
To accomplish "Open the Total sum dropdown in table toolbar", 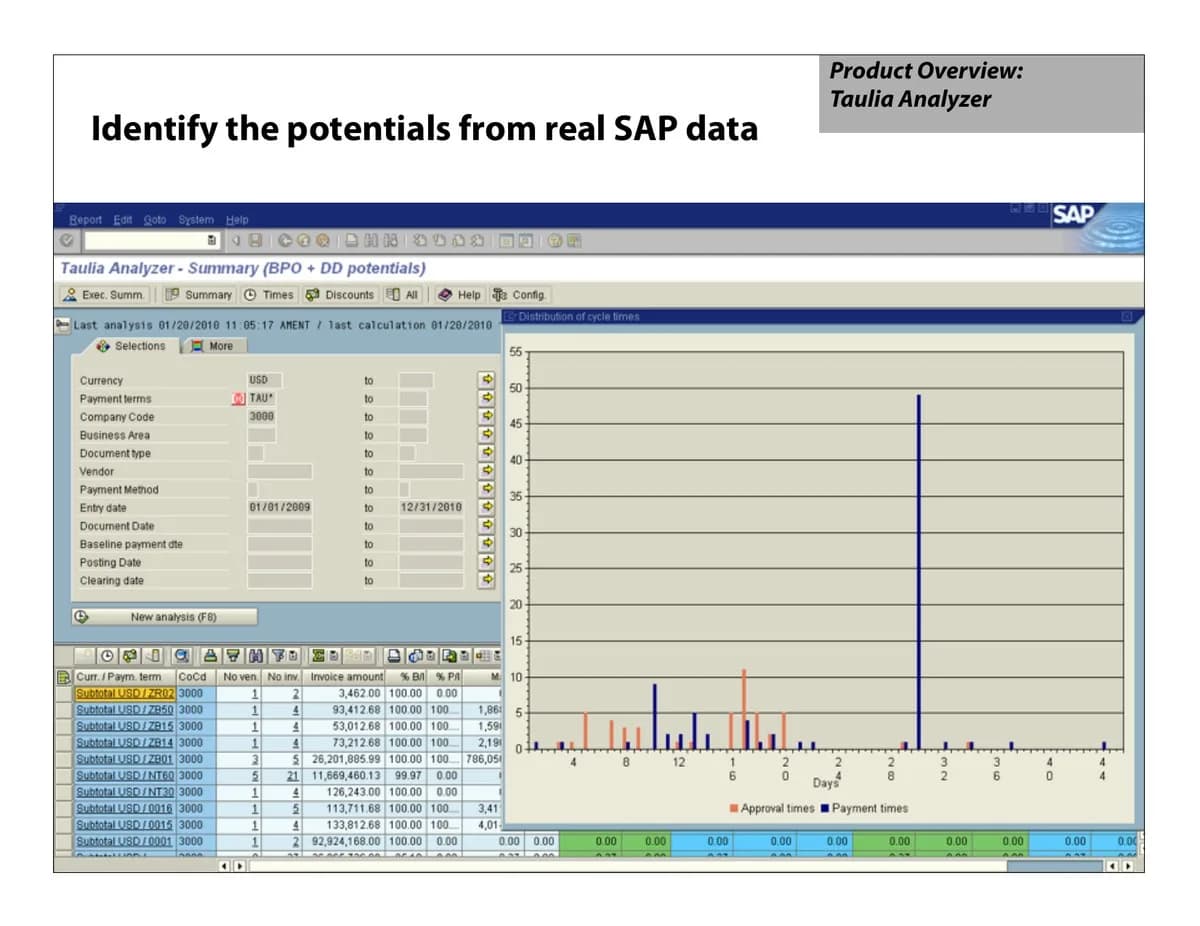I will [334, 656].
